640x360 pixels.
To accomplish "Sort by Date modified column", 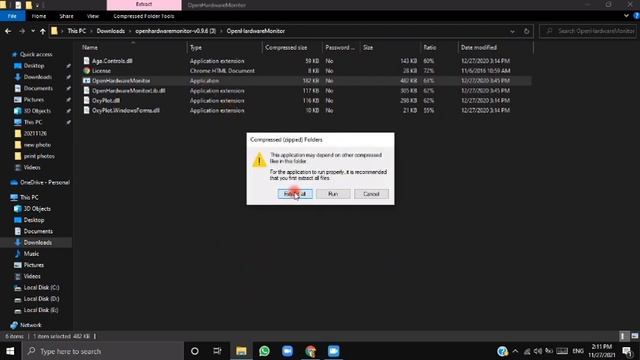I will pos(479,47).
